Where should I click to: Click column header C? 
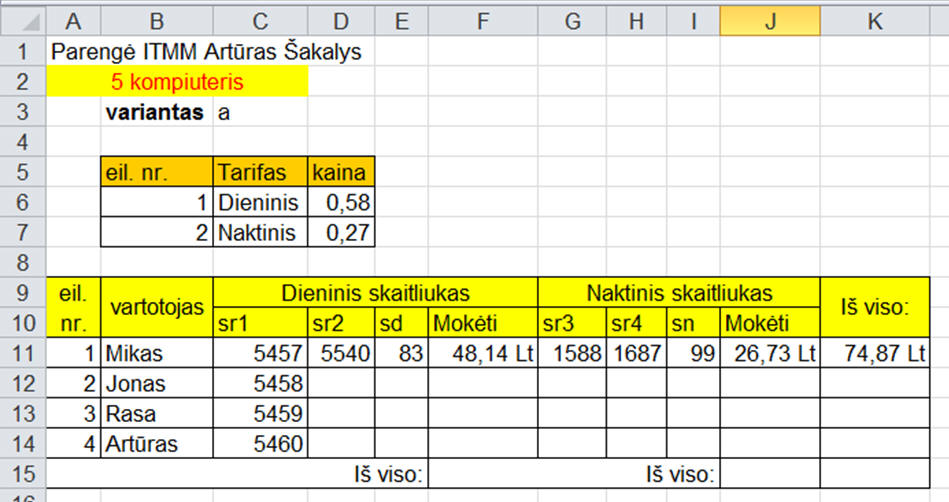pyautogui.click(x=260, y=21)
